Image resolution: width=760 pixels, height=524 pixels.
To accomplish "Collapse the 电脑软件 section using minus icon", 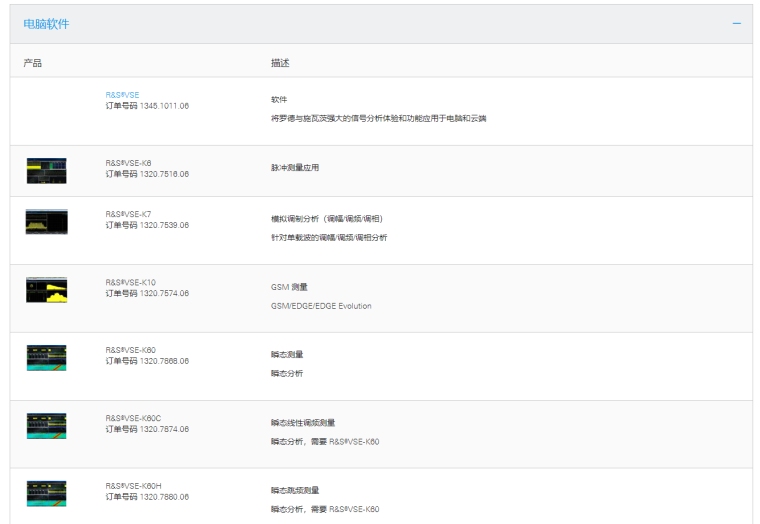I will pos(736,24).
